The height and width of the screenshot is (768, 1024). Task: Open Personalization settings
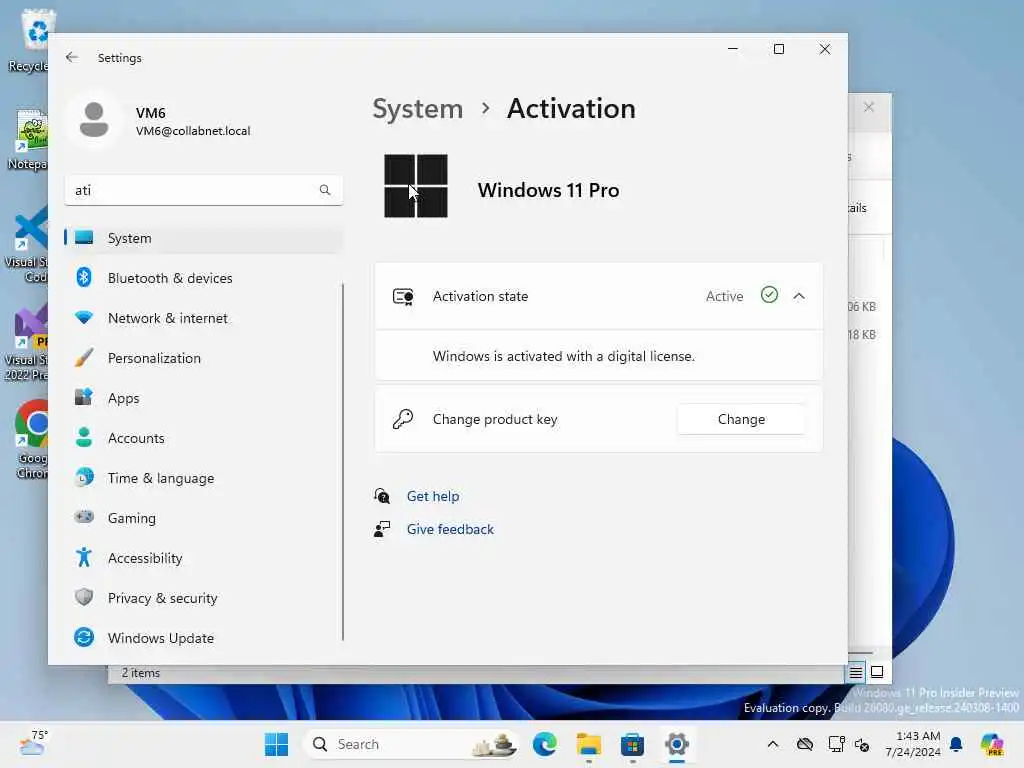pyautogui.click(x=203, y=358)
